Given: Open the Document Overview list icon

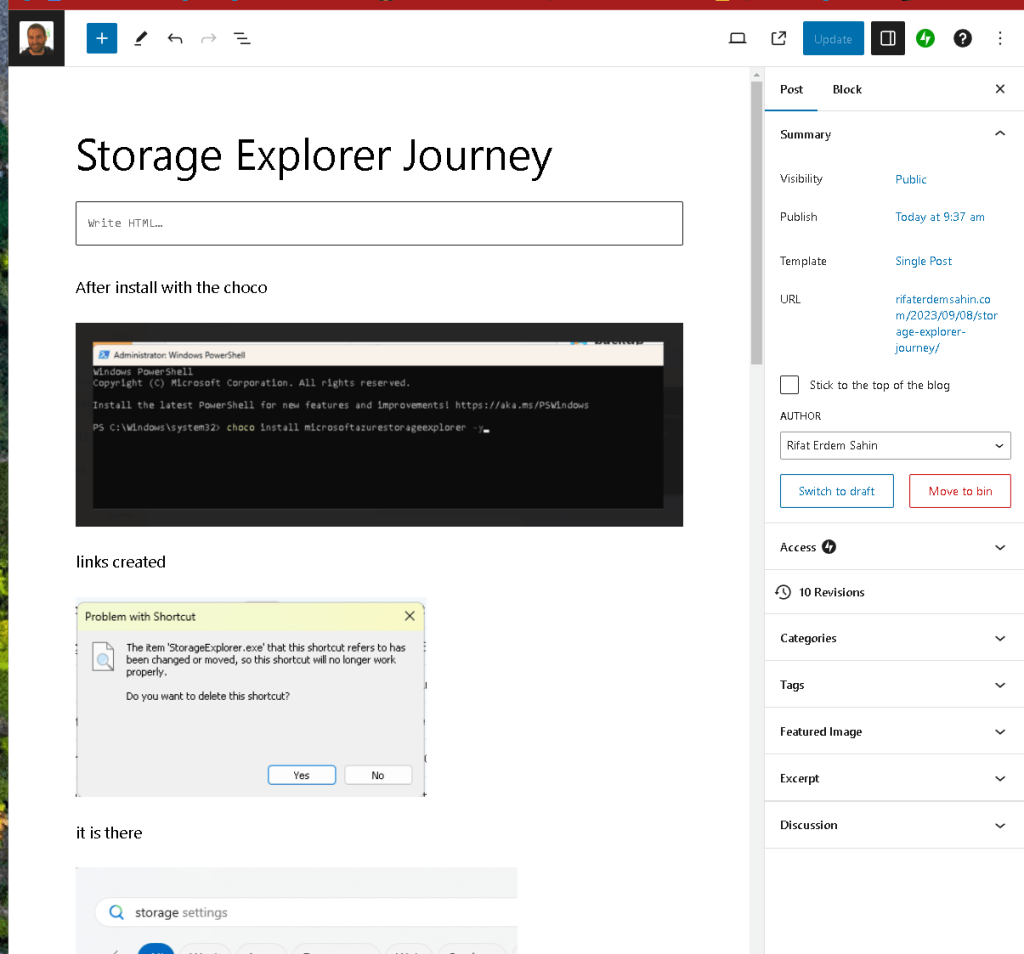Looking at the screenshot, I should [242, 39].
